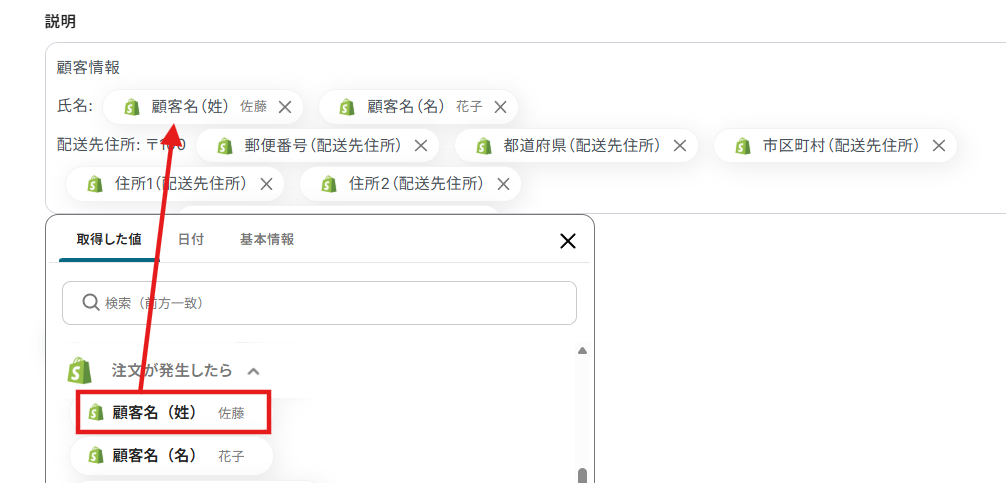Collapse the 注文が発生したら section chevron

[x=253, y=371]
